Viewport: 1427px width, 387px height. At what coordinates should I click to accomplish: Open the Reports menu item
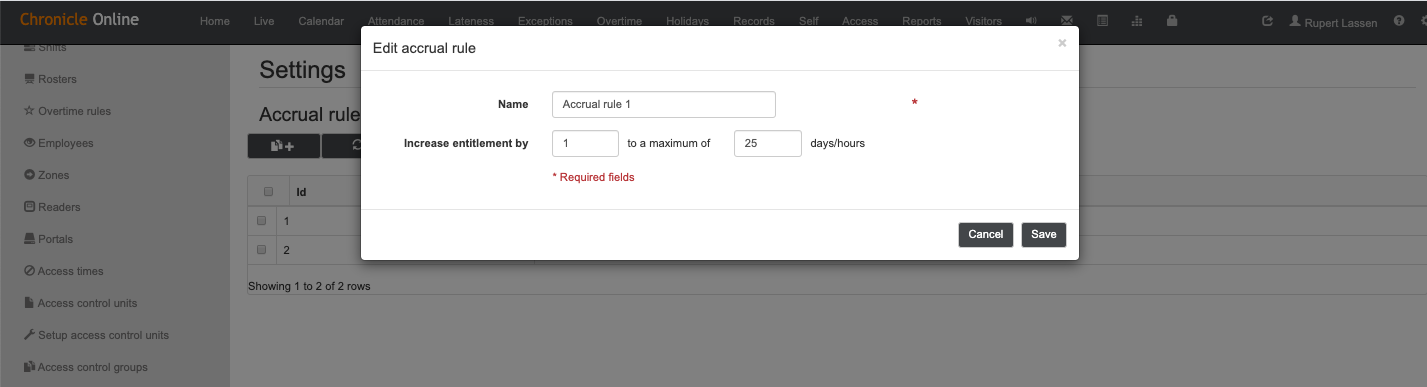(x=921, y=21)
